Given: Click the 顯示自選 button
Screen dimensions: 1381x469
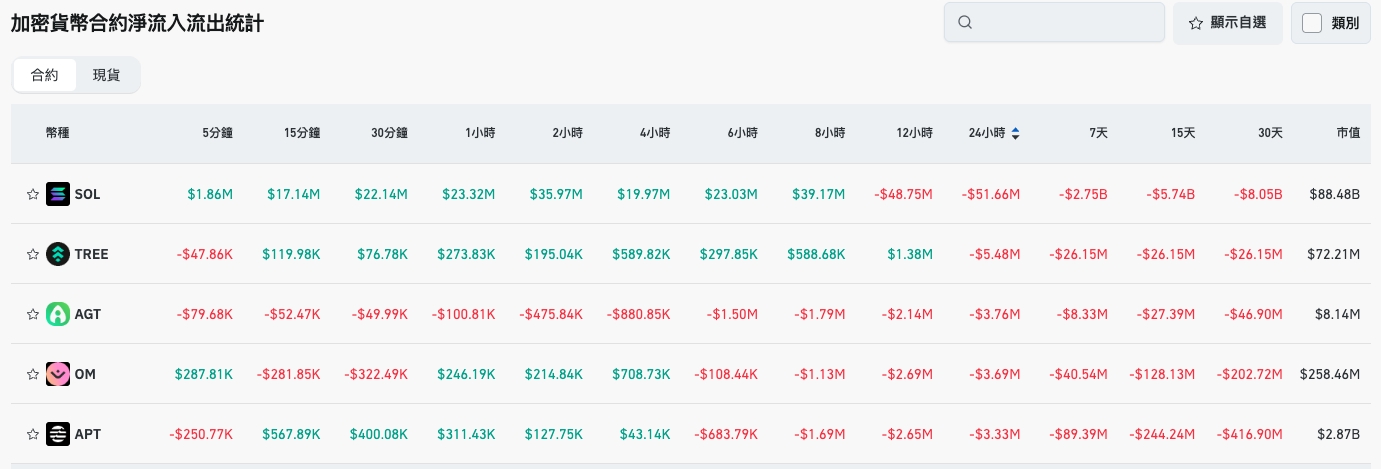Looking at the screenshot, I should tap(1227, 22).
